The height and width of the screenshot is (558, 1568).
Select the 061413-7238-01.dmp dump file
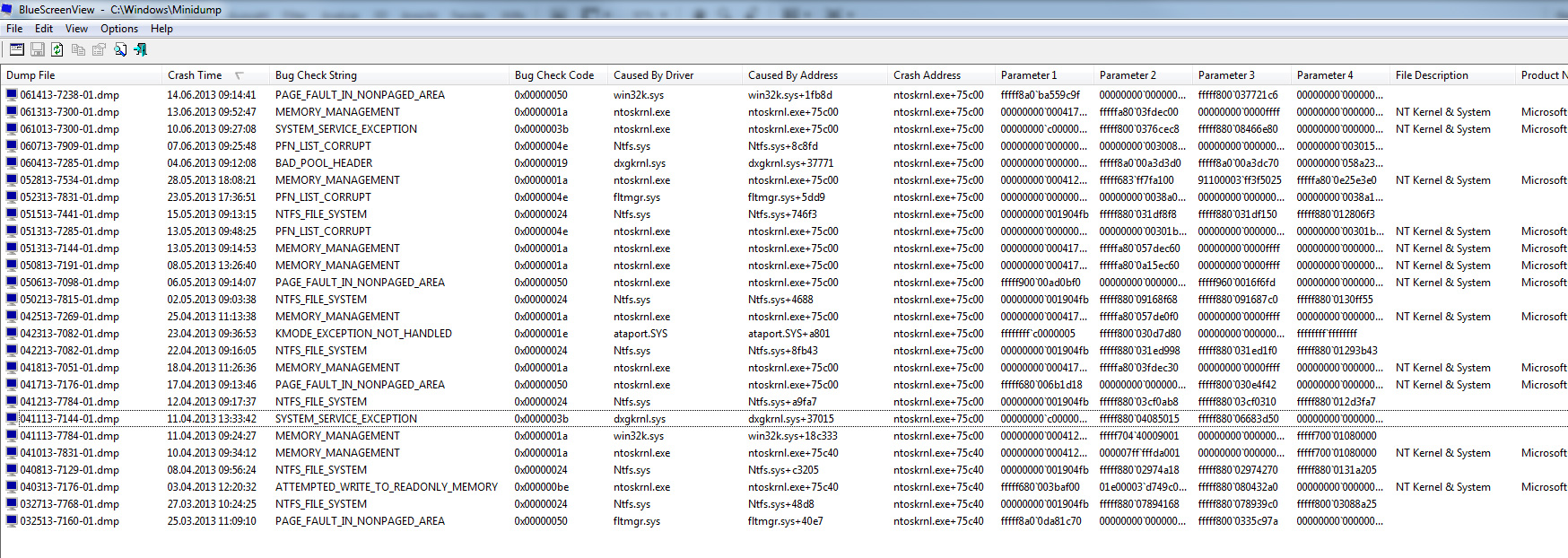pos(69,95)
